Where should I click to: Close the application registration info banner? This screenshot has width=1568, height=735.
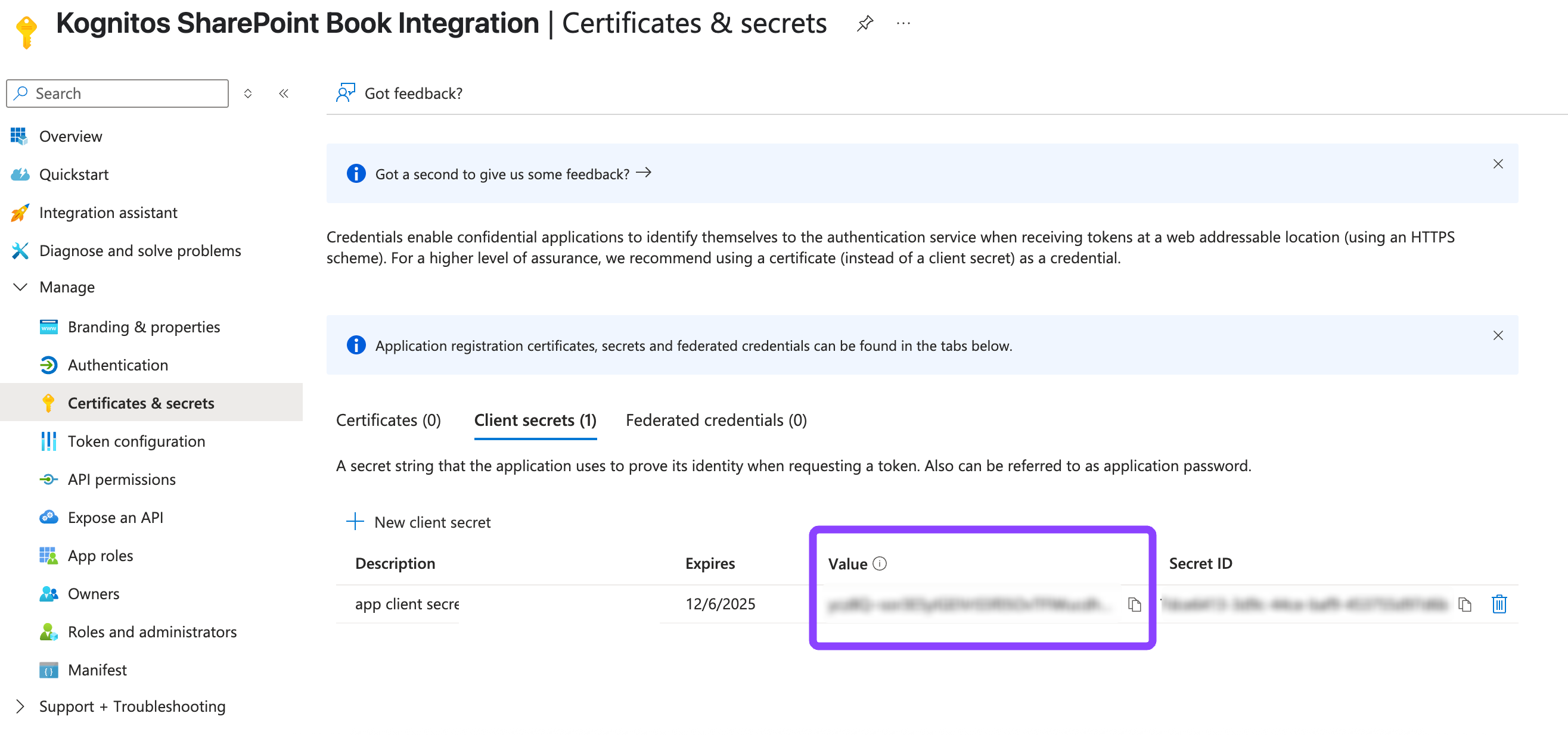[x=1498, y=336]
